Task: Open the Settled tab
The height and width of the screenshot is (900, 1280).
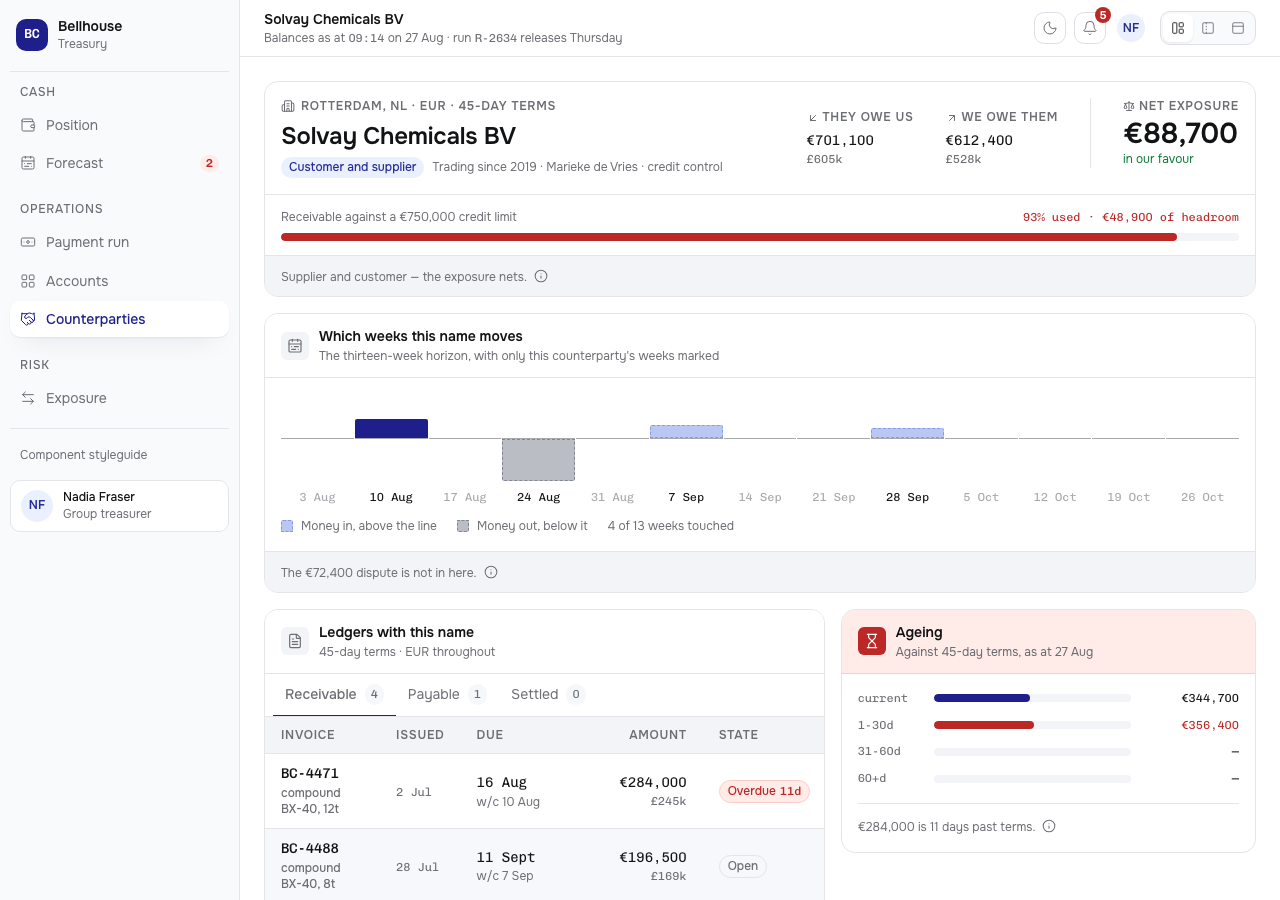Action: pos(548,695)
